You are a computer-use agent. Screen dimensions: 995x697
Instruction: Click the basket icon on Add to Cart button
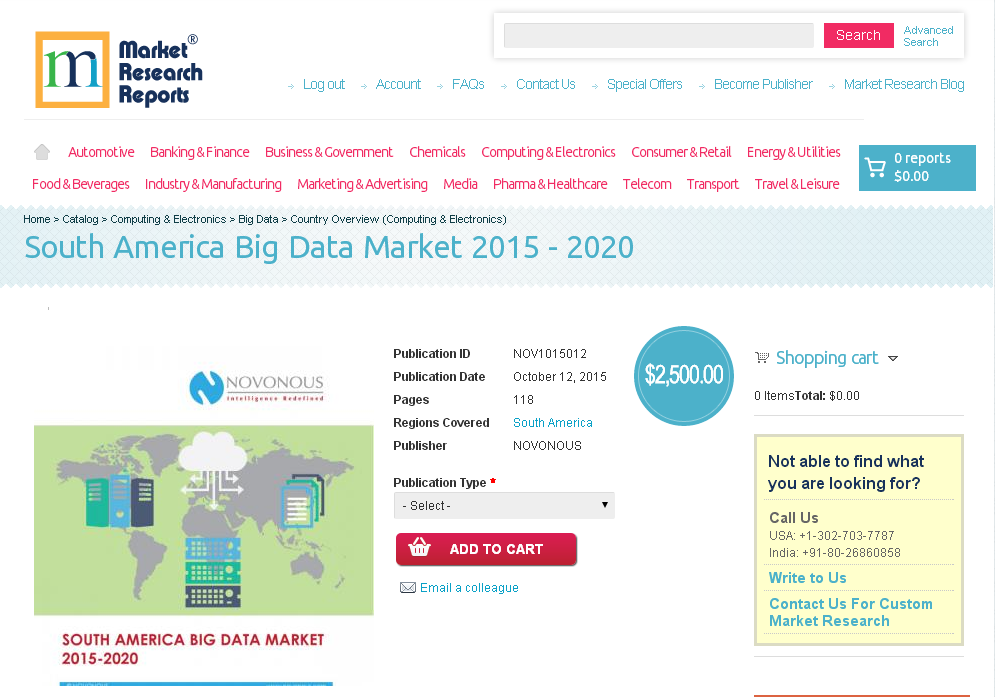pyautogui.click(x=420, y=549)
